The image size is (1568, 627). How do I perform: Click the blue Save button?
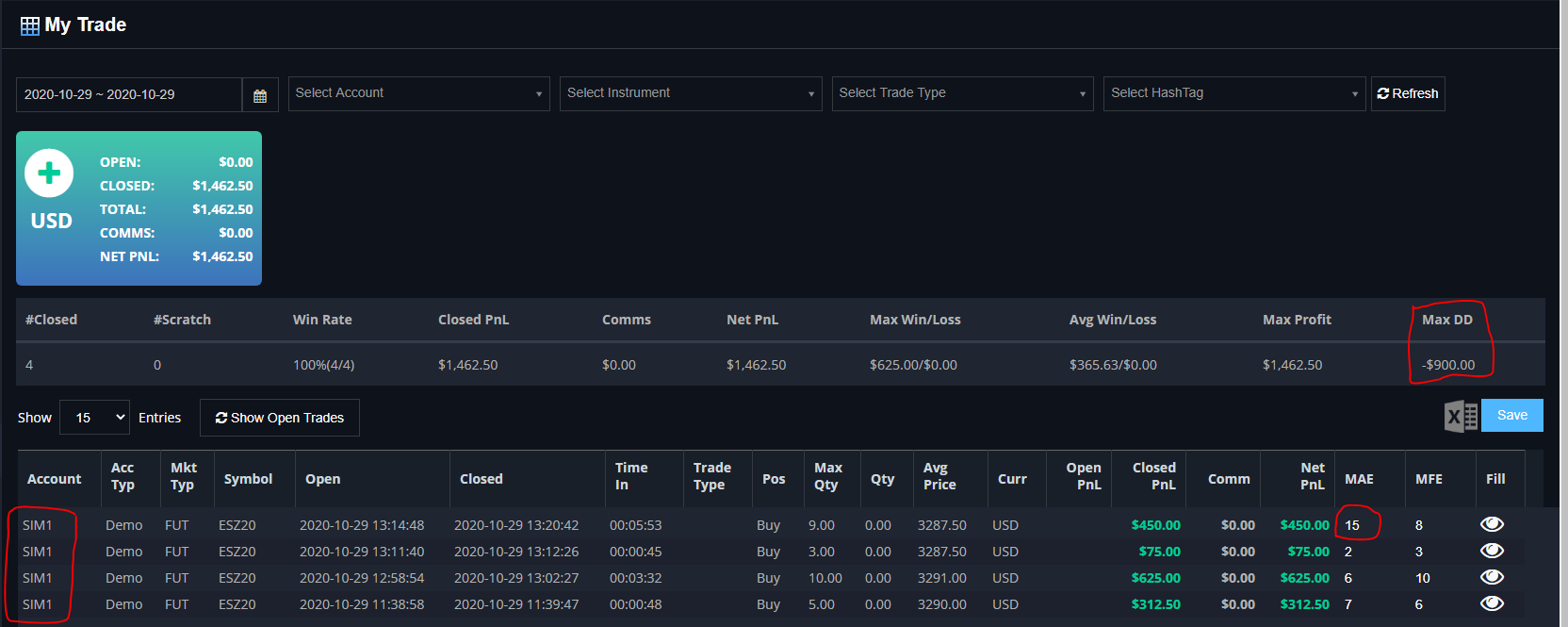pyautogui.click(x=1512, y=415)
